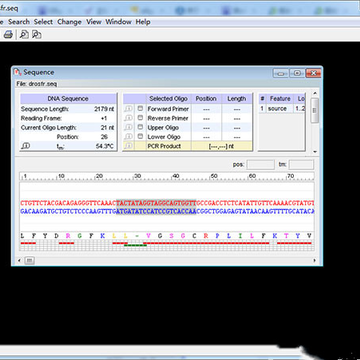This screenshot has height=360, width=360.
Task: Click the tm input field
Action: pyautogui.click(x=301, y=164)
